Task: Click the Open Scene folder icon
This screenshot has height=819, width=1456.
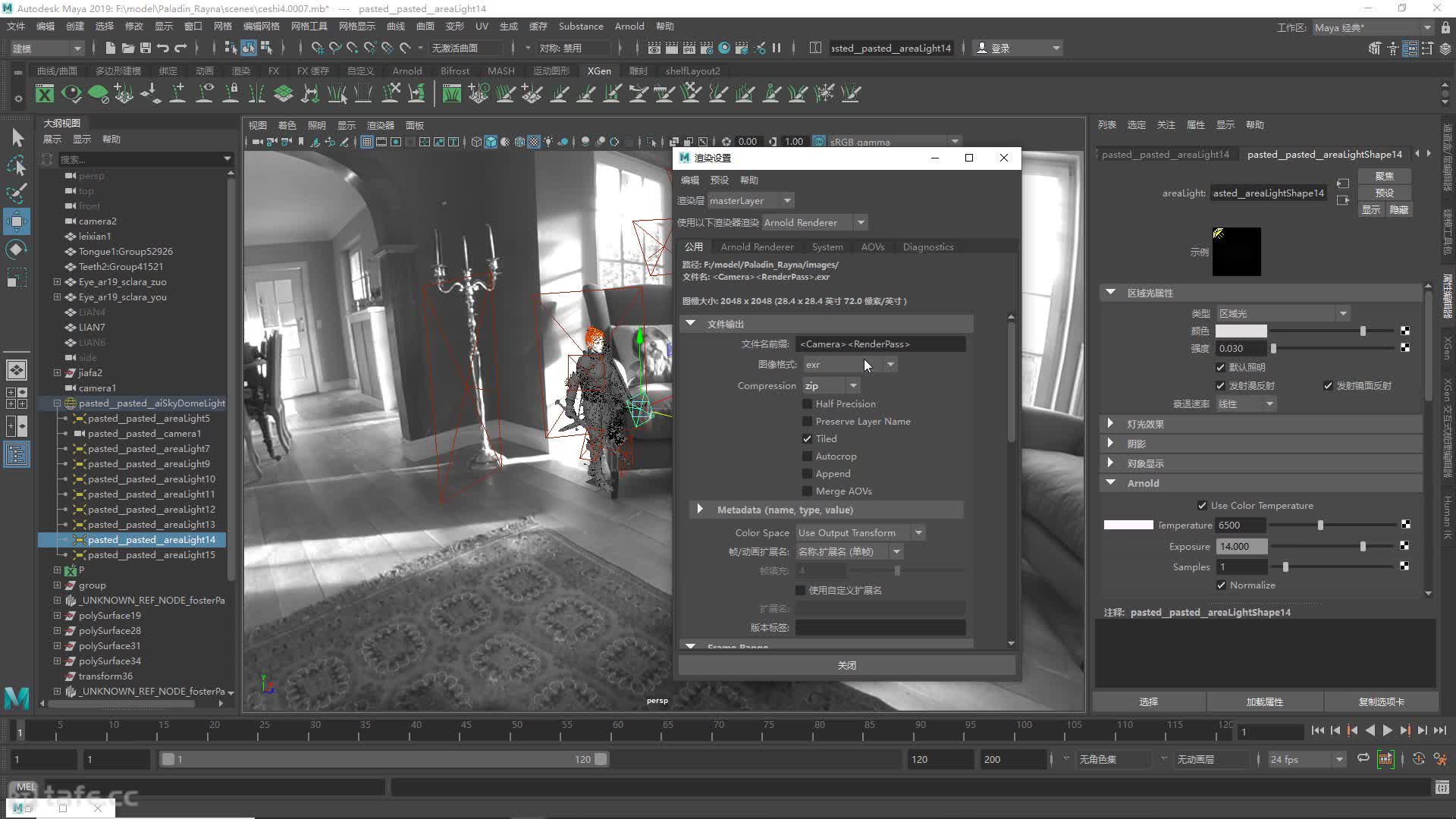Action: (x=128, y=48)
